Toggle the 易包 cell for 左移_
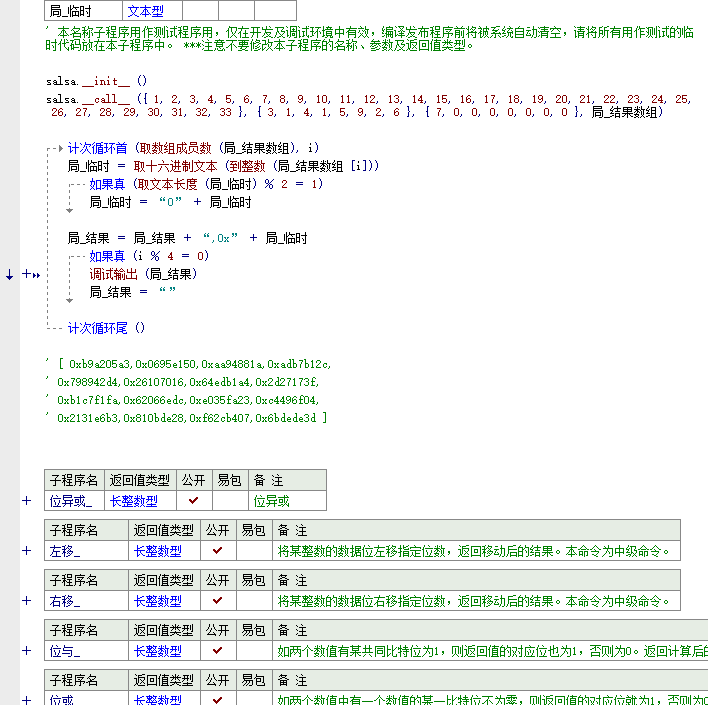 point(255,551)
